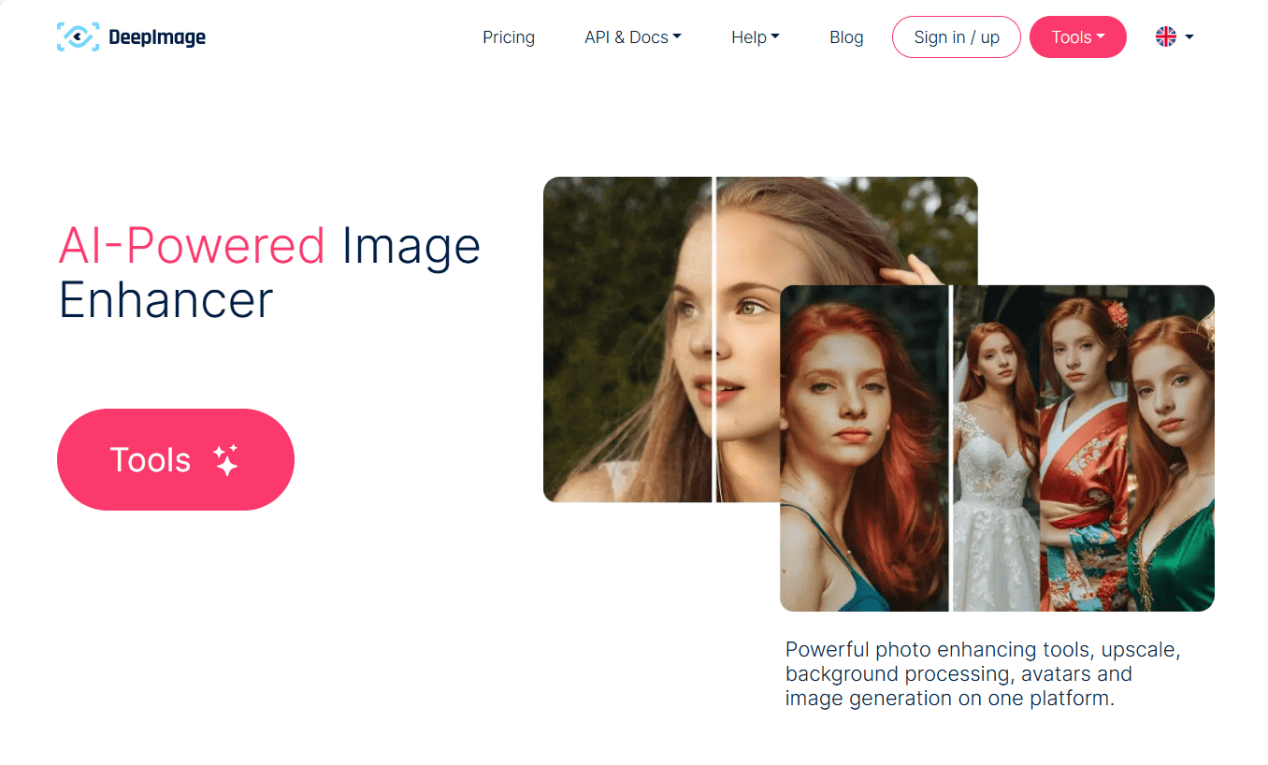This screenshot has width=1268, height=765.
Task: Expand the caret next to API & Docs
Action: tap(677, 37)
